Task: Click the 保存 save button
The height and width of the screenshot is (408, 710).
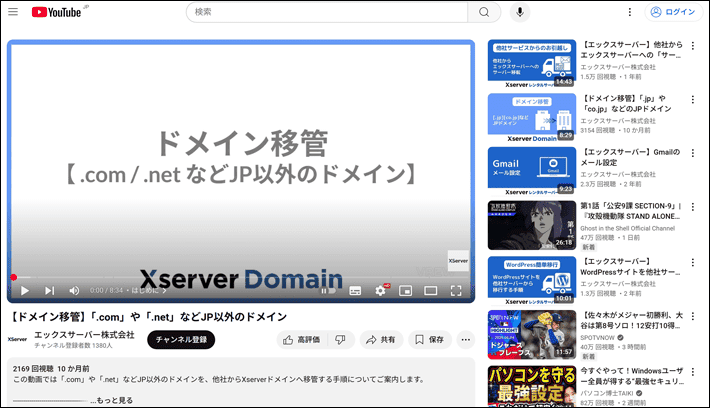Action: point(430,340)
